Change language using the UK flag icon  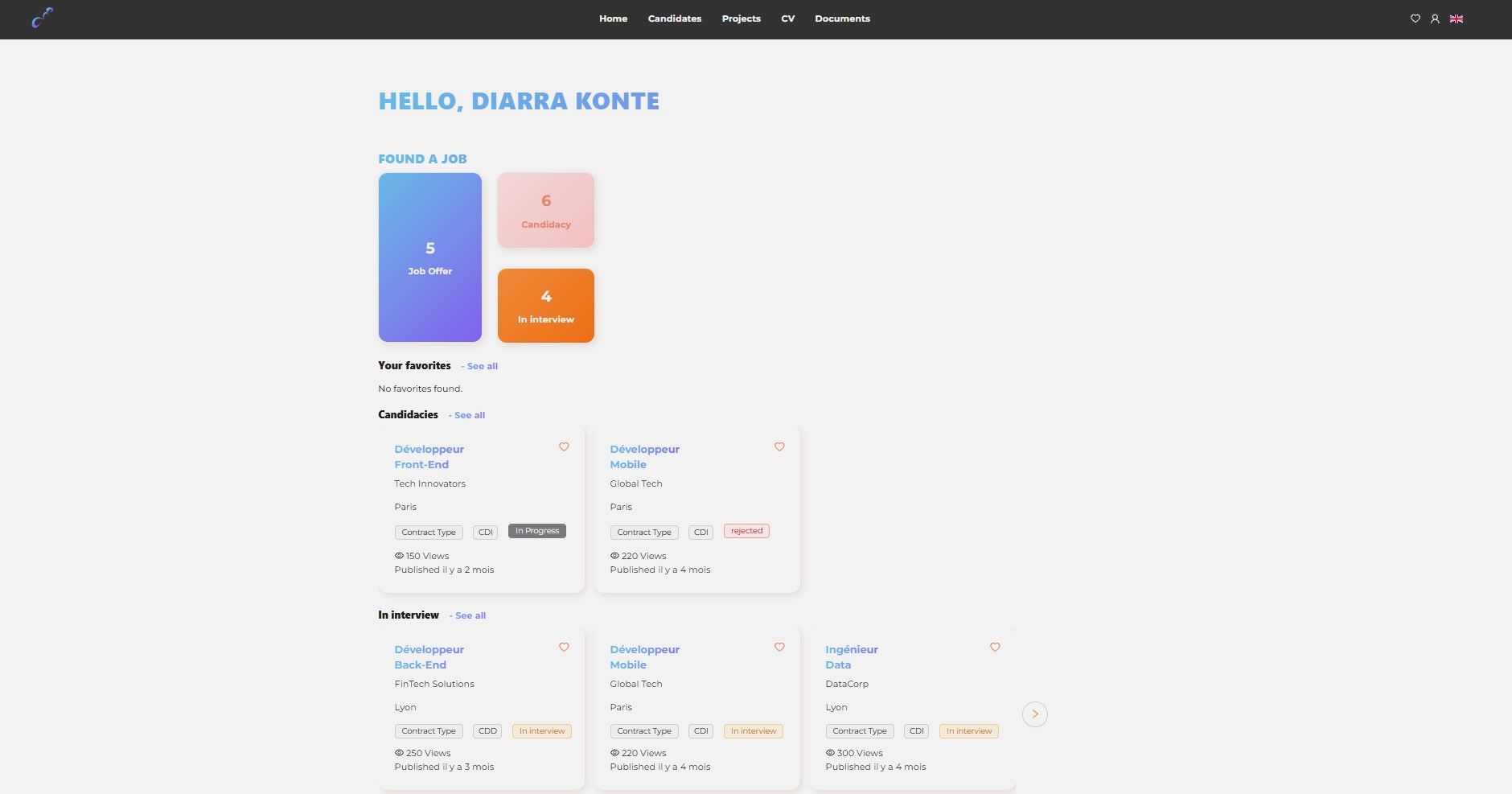tap(1457, 19)
